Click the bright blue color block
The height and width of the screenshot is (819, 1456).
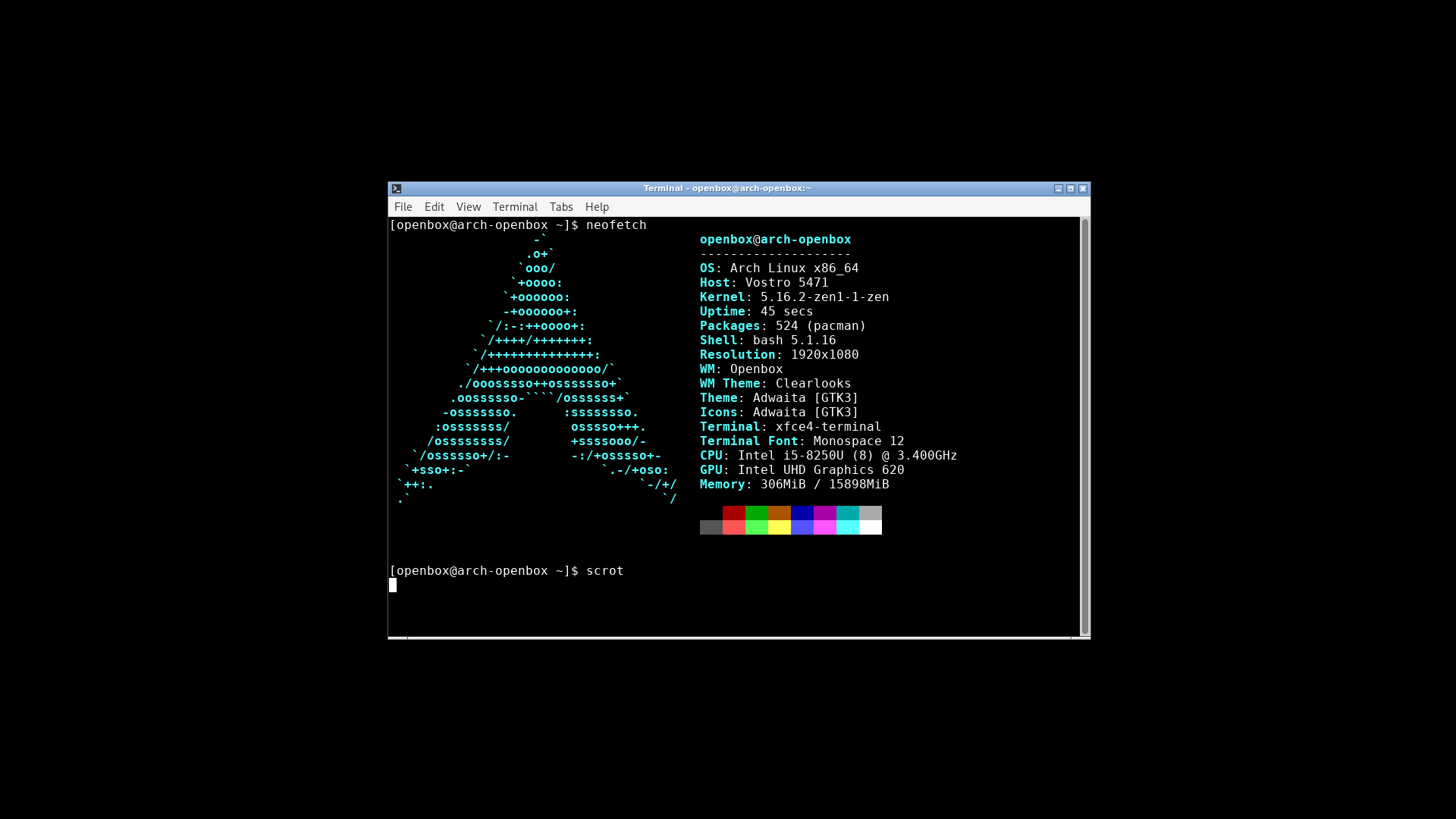pyautogui.click(x=802, y=527)
